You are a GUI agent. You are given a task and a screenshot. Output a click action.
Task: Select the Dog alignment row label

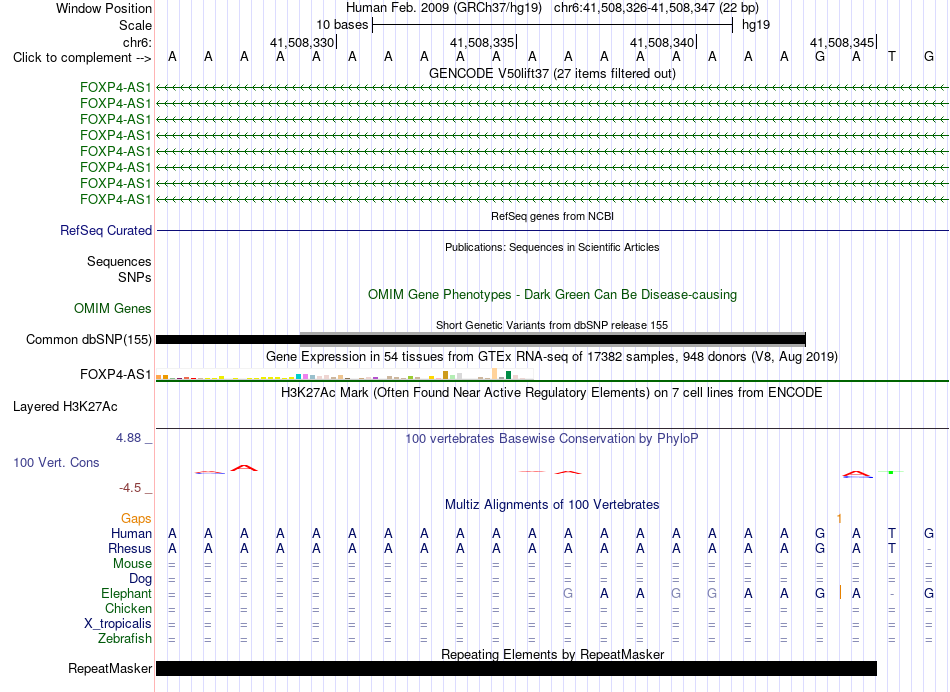tap(140, 579)
